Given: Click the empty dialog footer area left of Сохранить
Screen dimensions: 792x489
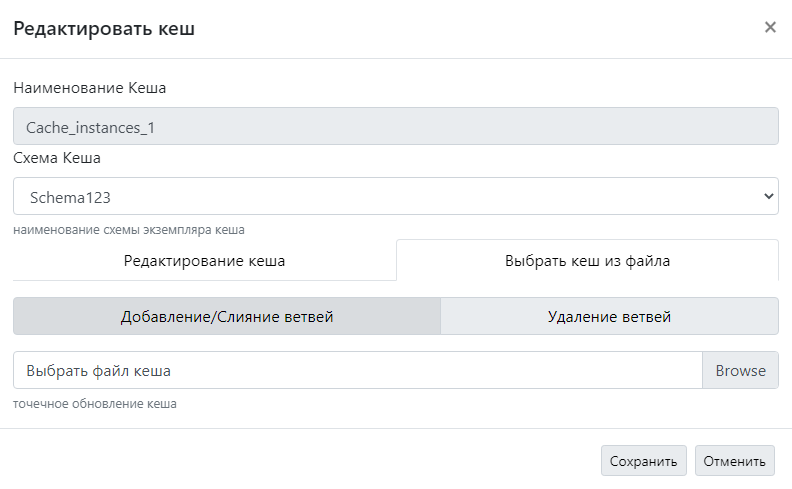Looking at the screenshot, I should pos(300,461).
